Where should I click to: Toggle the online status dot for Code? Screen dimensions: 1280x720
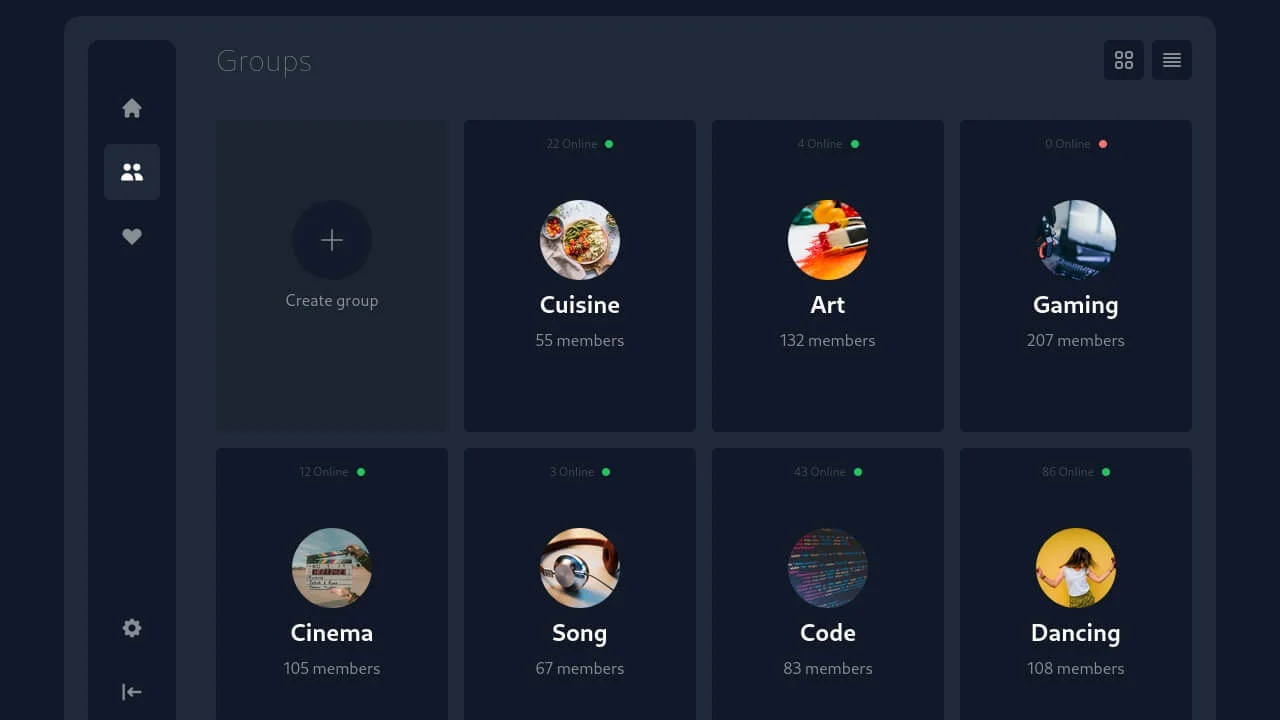point(856,472)
